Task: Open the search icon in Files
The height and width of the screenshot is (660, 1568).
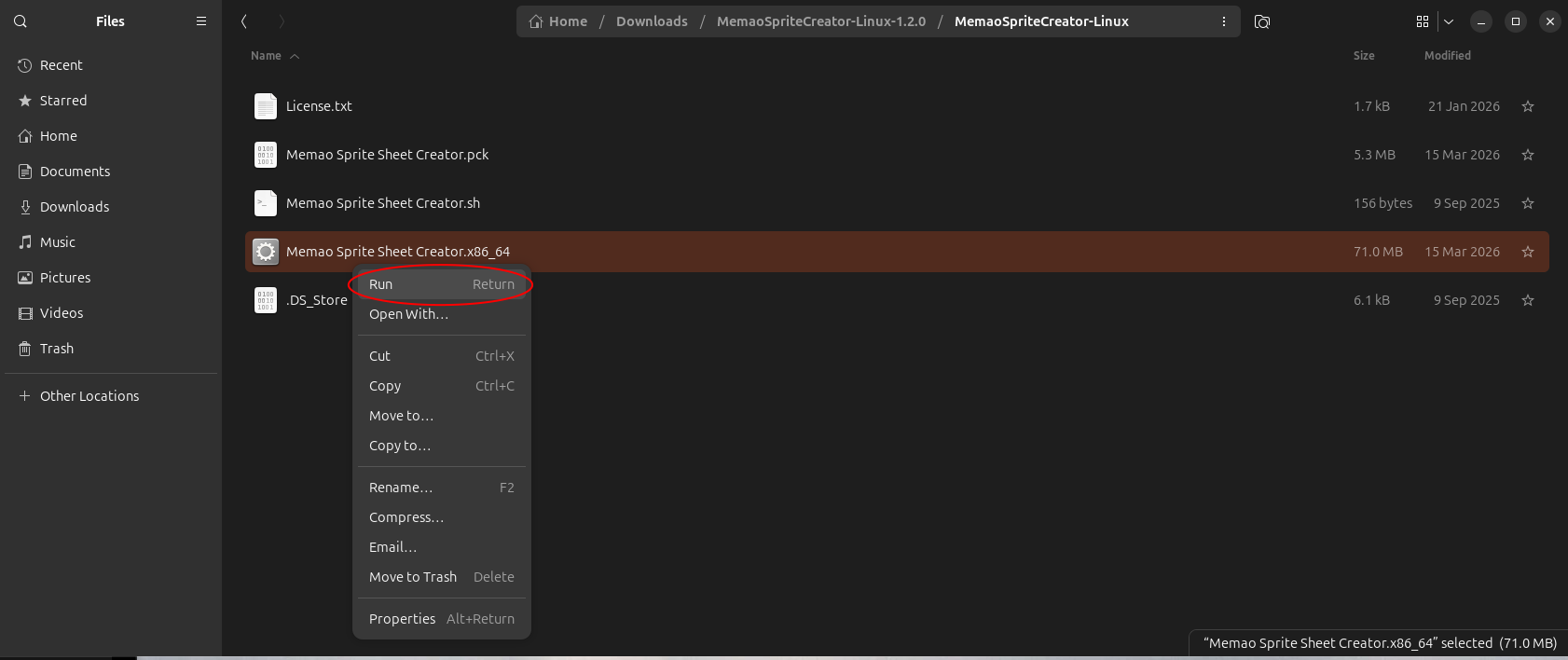Action: coord(21,21)
